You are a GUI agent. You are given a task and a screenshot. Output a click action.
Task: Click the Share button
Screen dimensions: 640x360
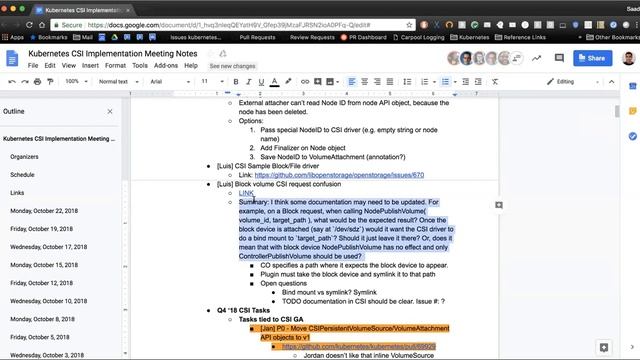(593, 58)
